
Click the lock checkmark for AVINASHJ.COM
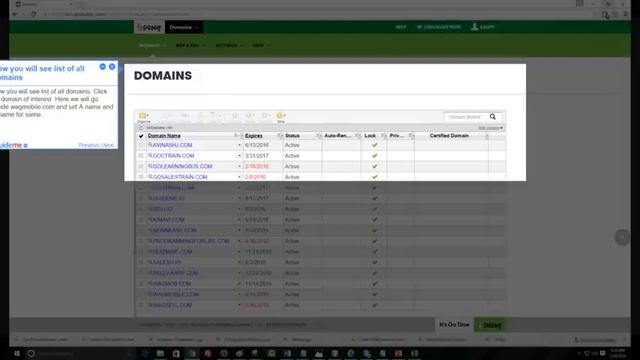(x=374, y=145)
